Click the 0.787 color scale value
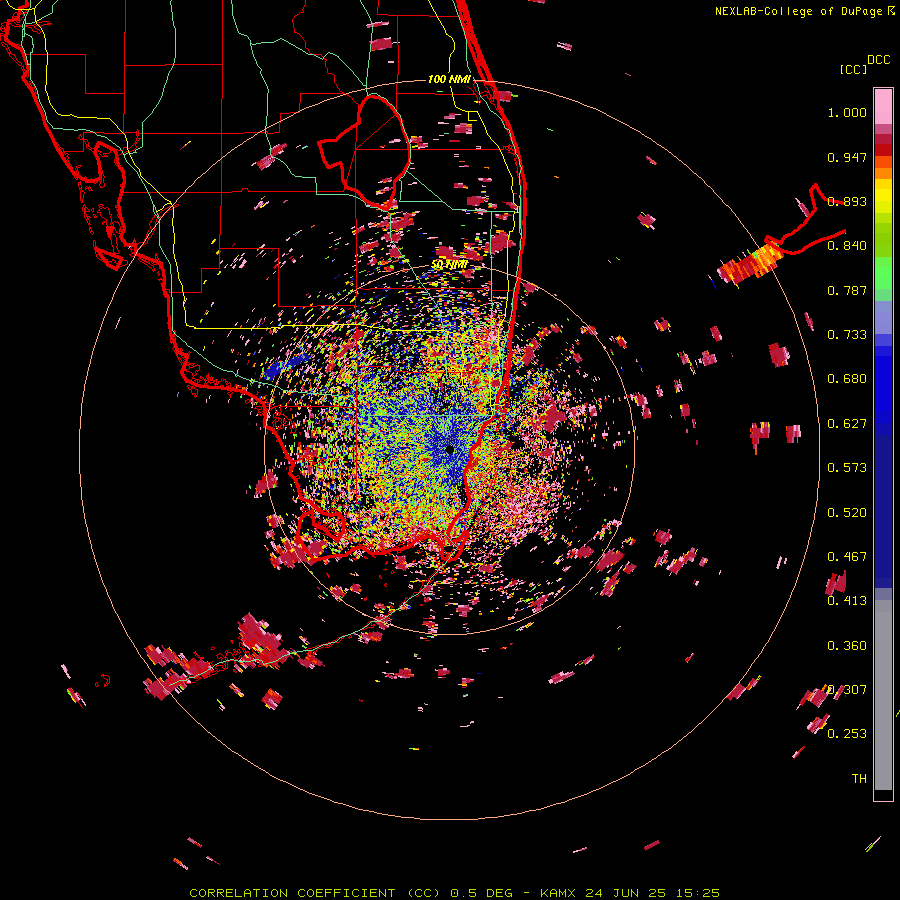Image resolution: width=900 pixels, height=900 pixels. click(847, 290)
